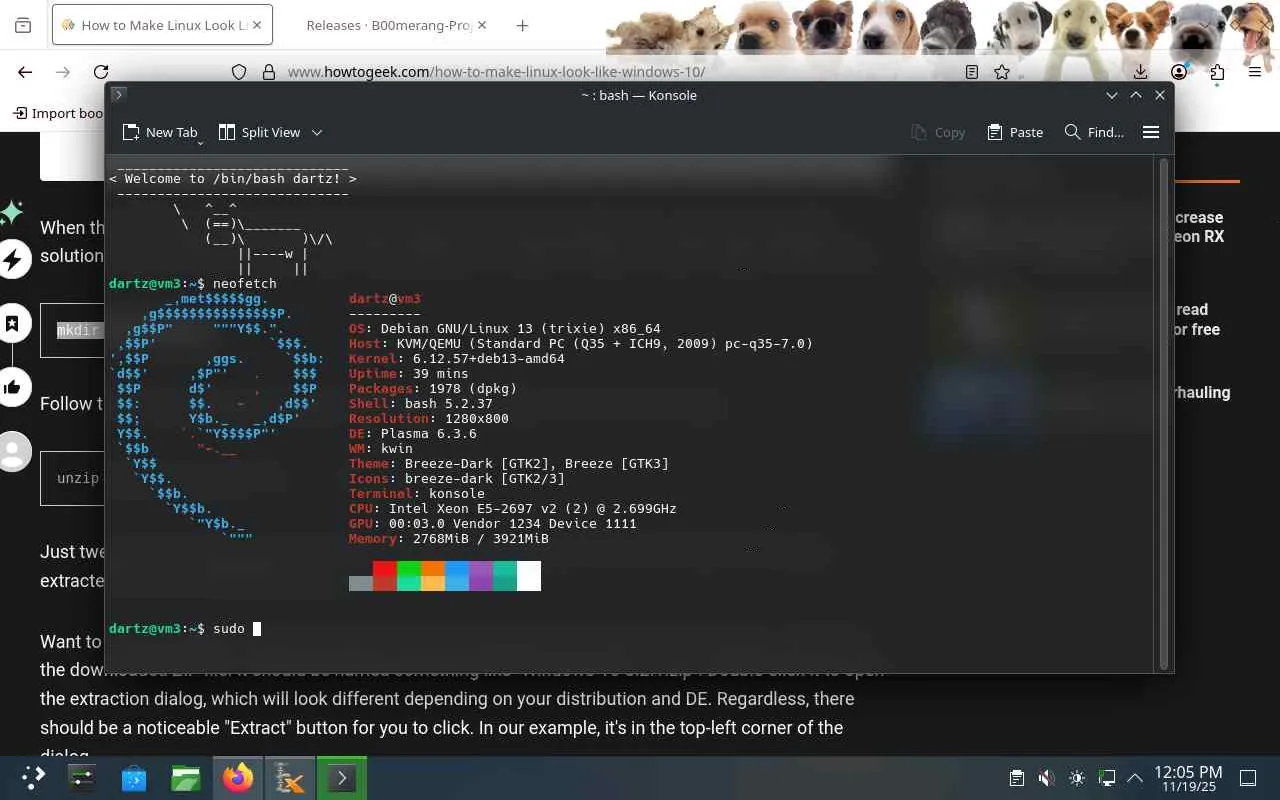Viewport: 1280px width, 800px height.
Task: Reload the howtogeek page
Action: tap(101, 72)
